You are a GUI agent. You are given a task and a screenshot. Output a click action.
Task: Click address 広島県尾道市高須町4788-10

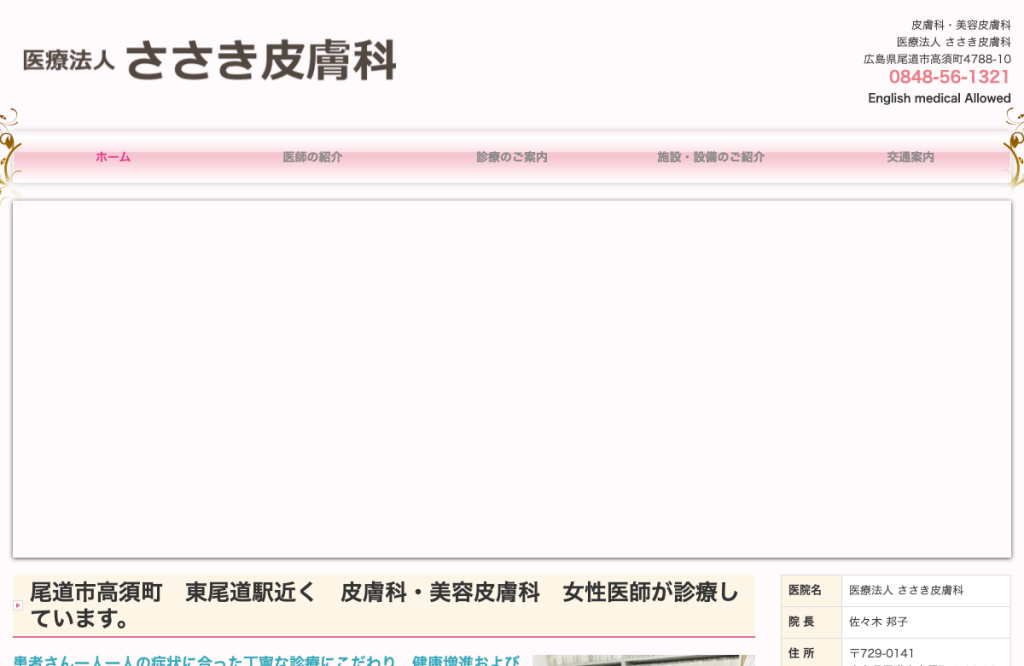tap(937, 59)
